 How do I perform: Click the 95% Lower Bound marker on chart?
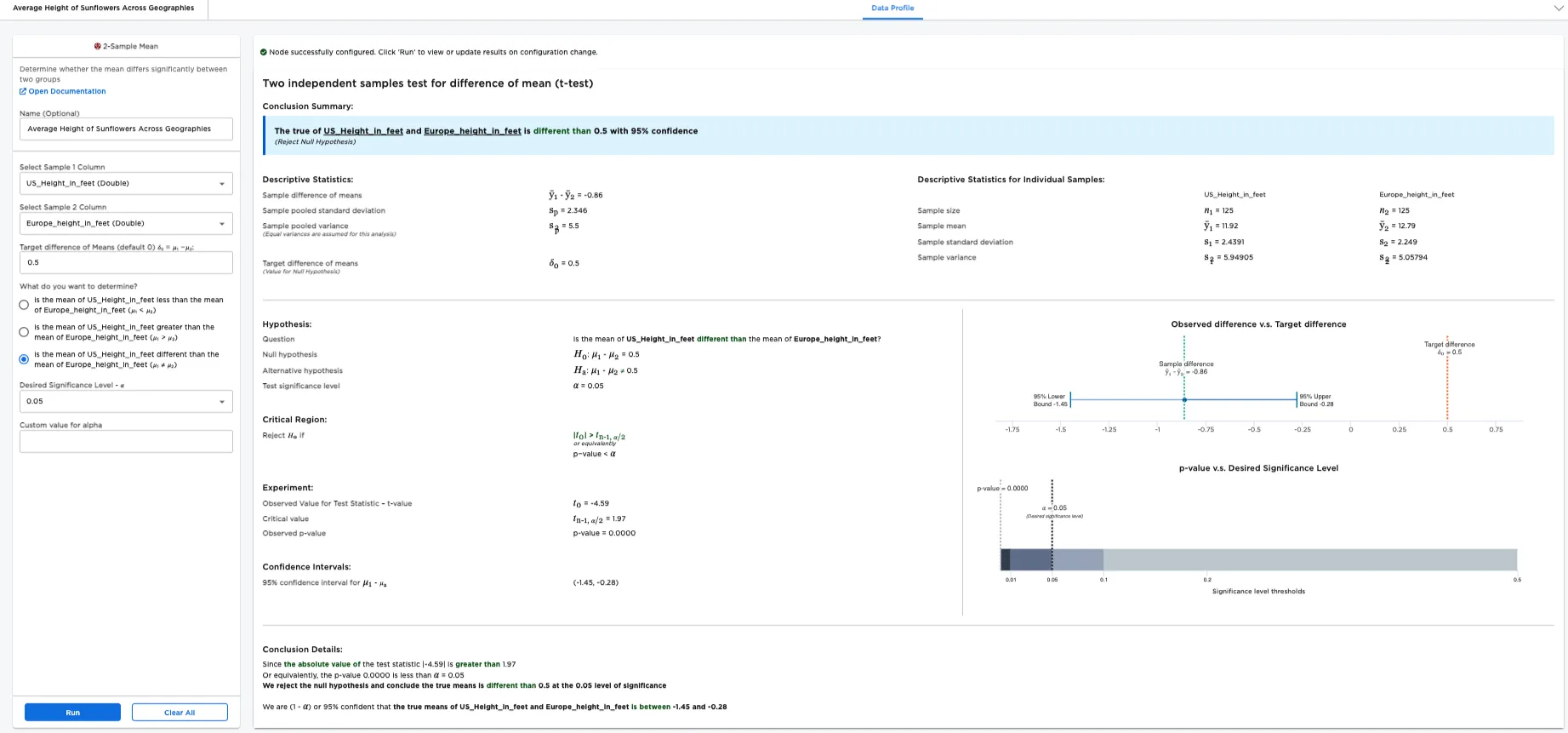click(x=1070, y=399)
